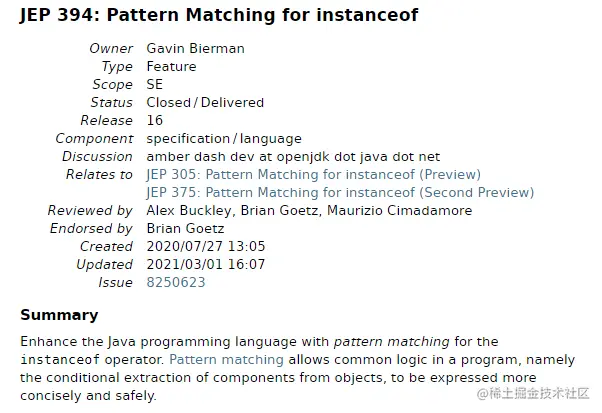Click the JEP 394 page title

click(219, 16)
